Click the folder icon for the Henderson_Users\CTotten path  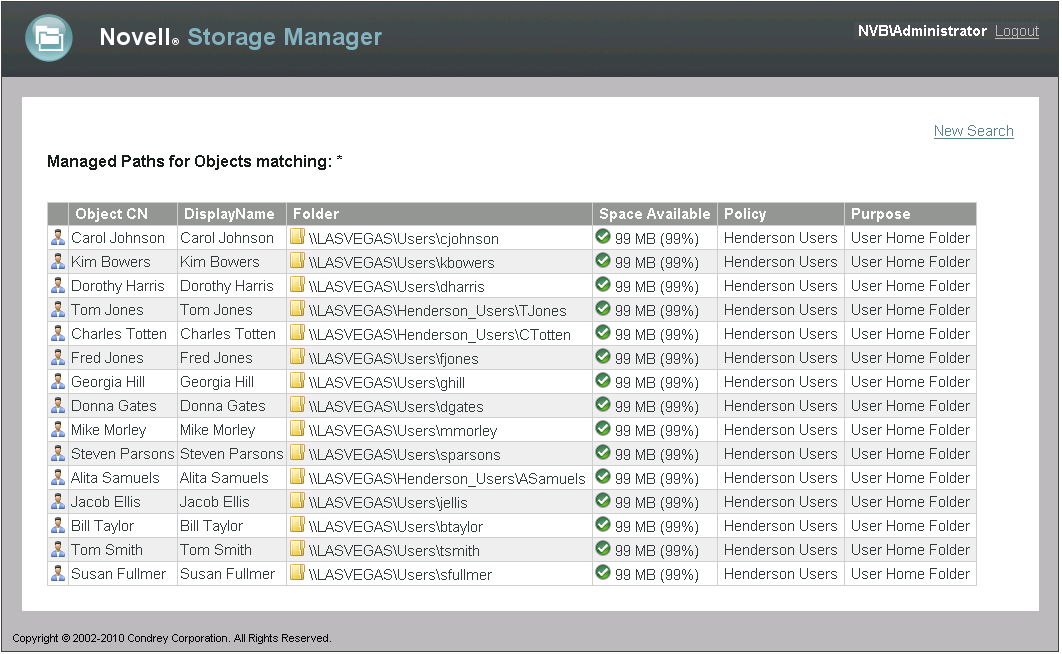pyautogui.click(x=297, y=333)
